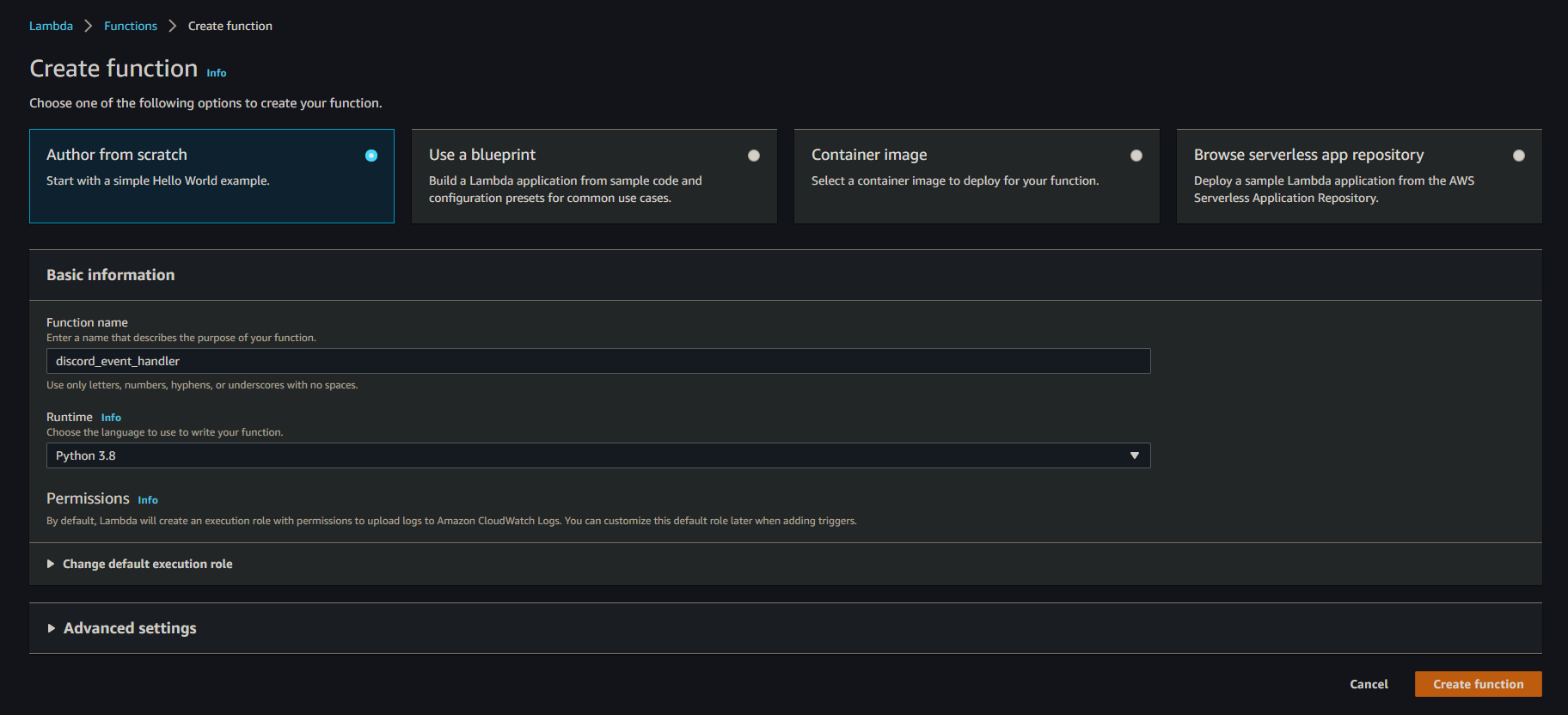Go to Lambda breadcrumb link
1568x715 pixels.
(51, 26)
